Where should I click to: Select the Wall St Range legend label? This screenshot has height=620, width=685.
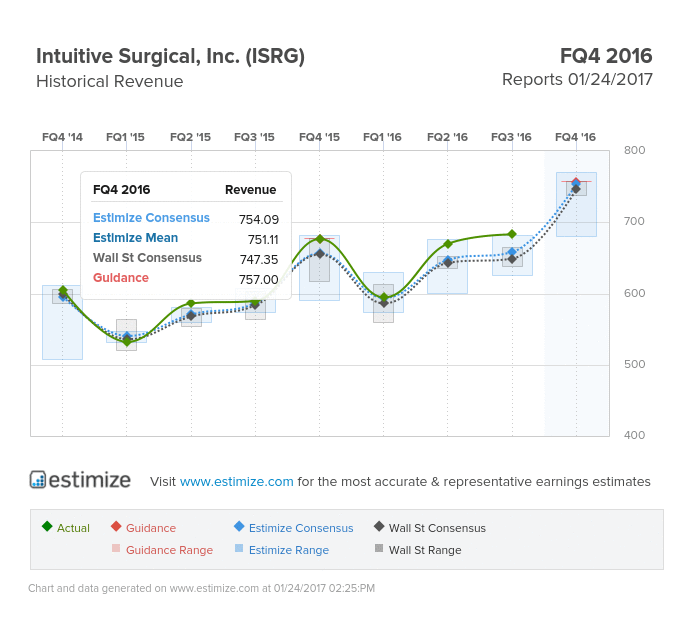[425, 550]
